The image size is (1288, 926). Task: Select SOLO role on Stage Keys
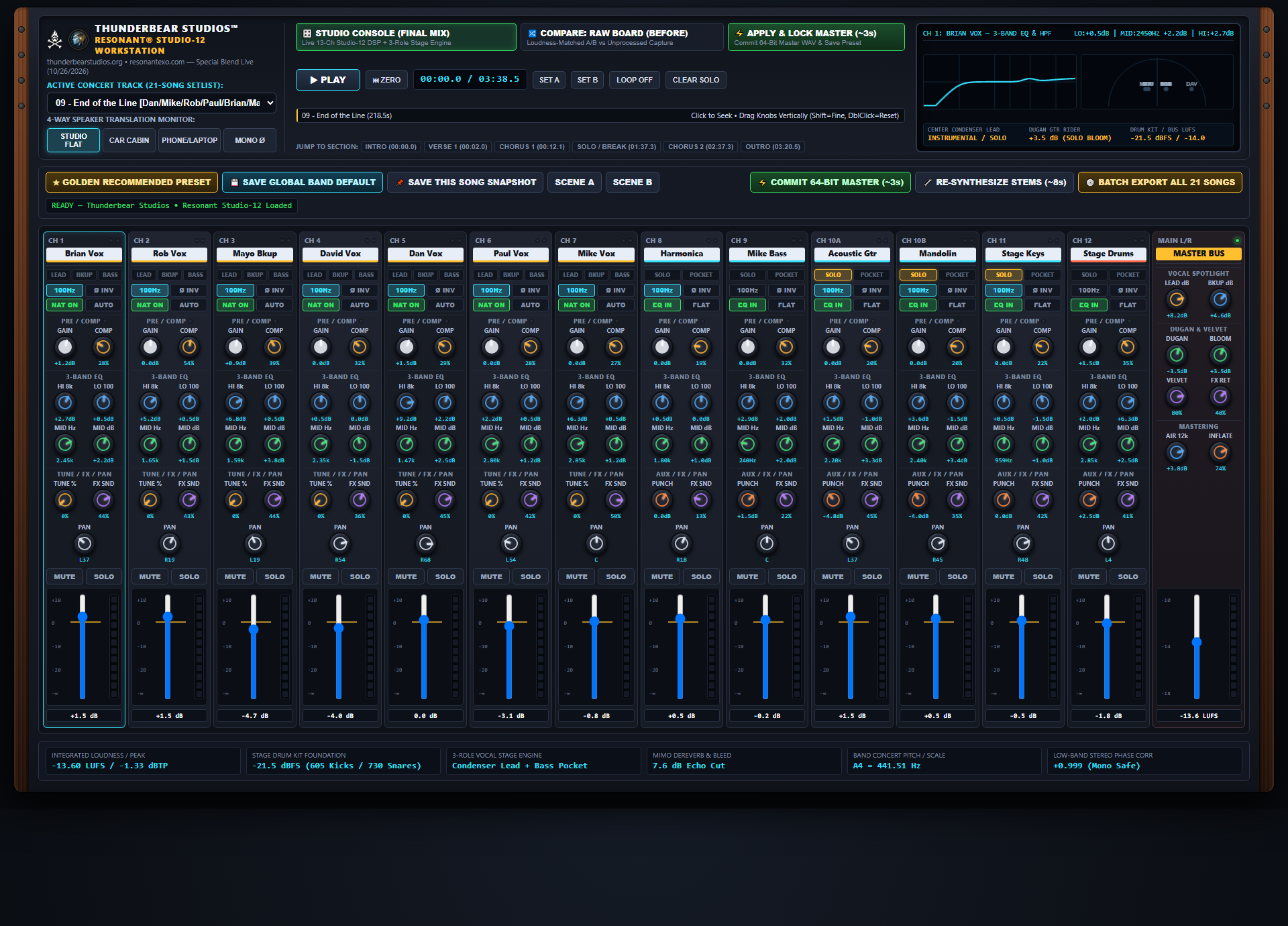(x=1004, y=274)
